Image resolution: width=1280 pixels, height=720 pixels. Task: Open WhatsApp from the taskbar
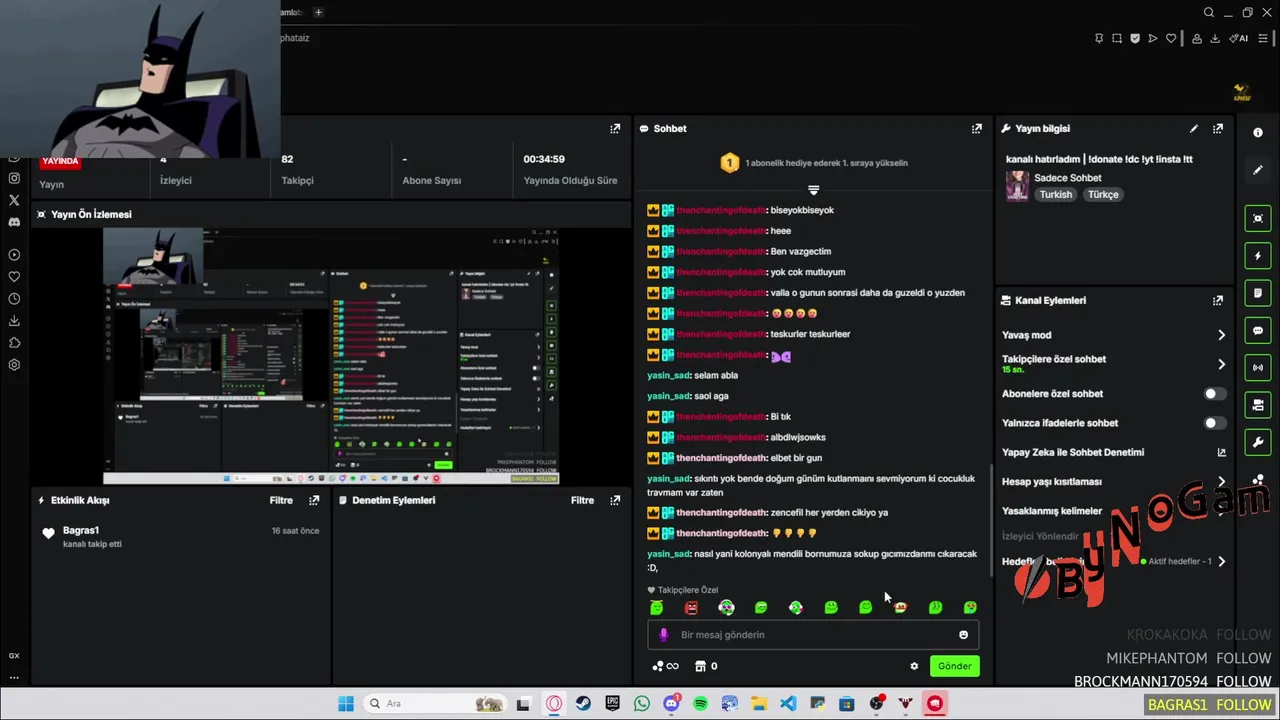click(x=641, y=704)
